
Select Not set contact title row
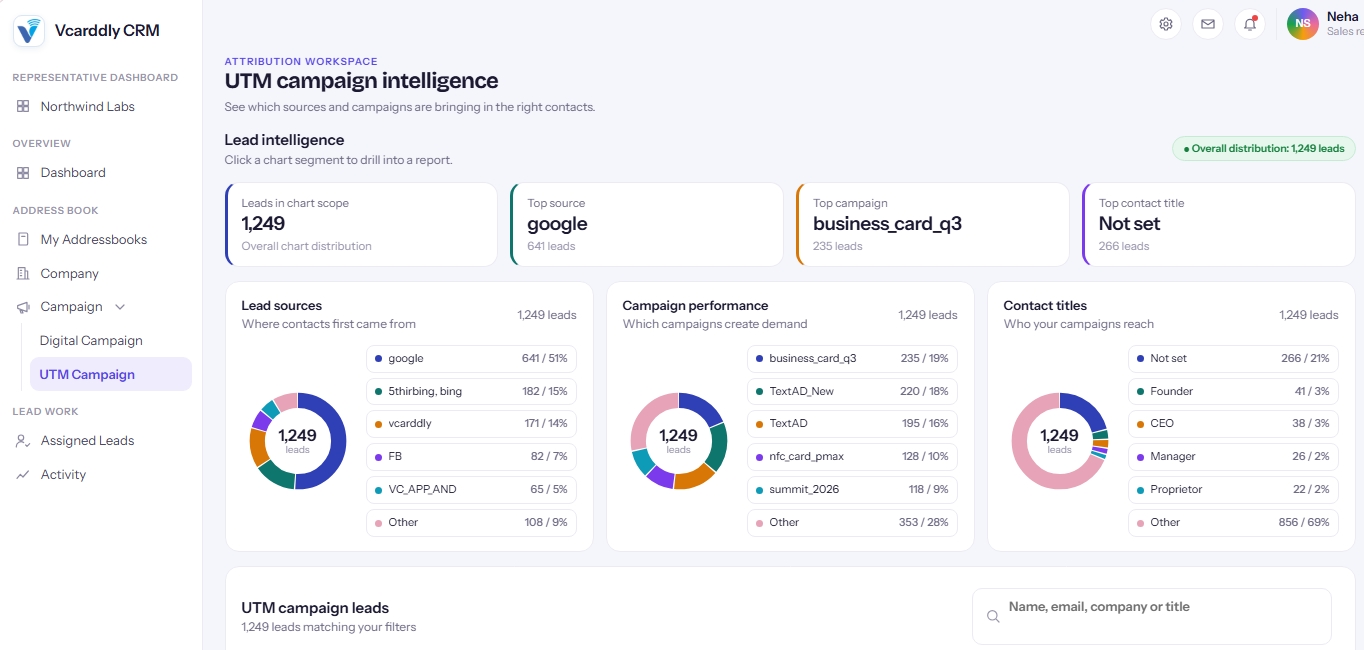[1233, 358]
